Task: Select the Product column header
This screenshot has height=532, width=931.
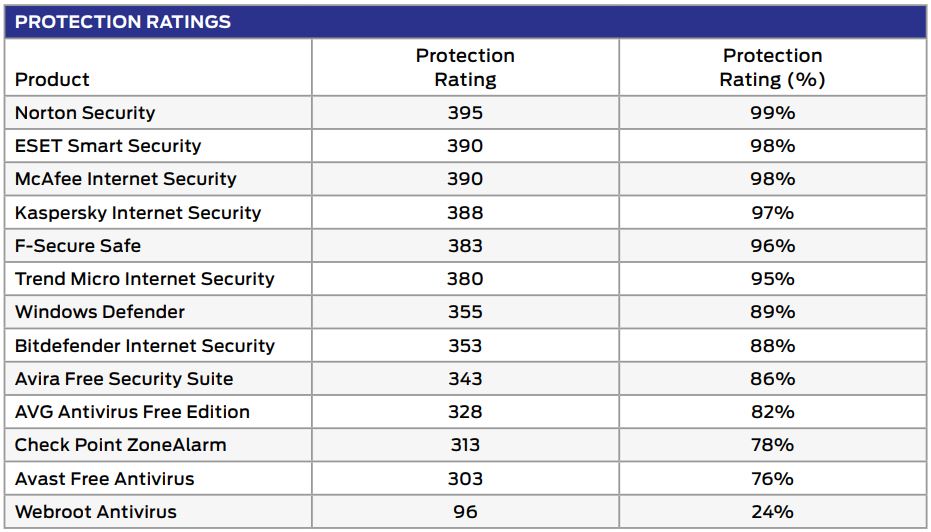Action: (x=52, y=79)
